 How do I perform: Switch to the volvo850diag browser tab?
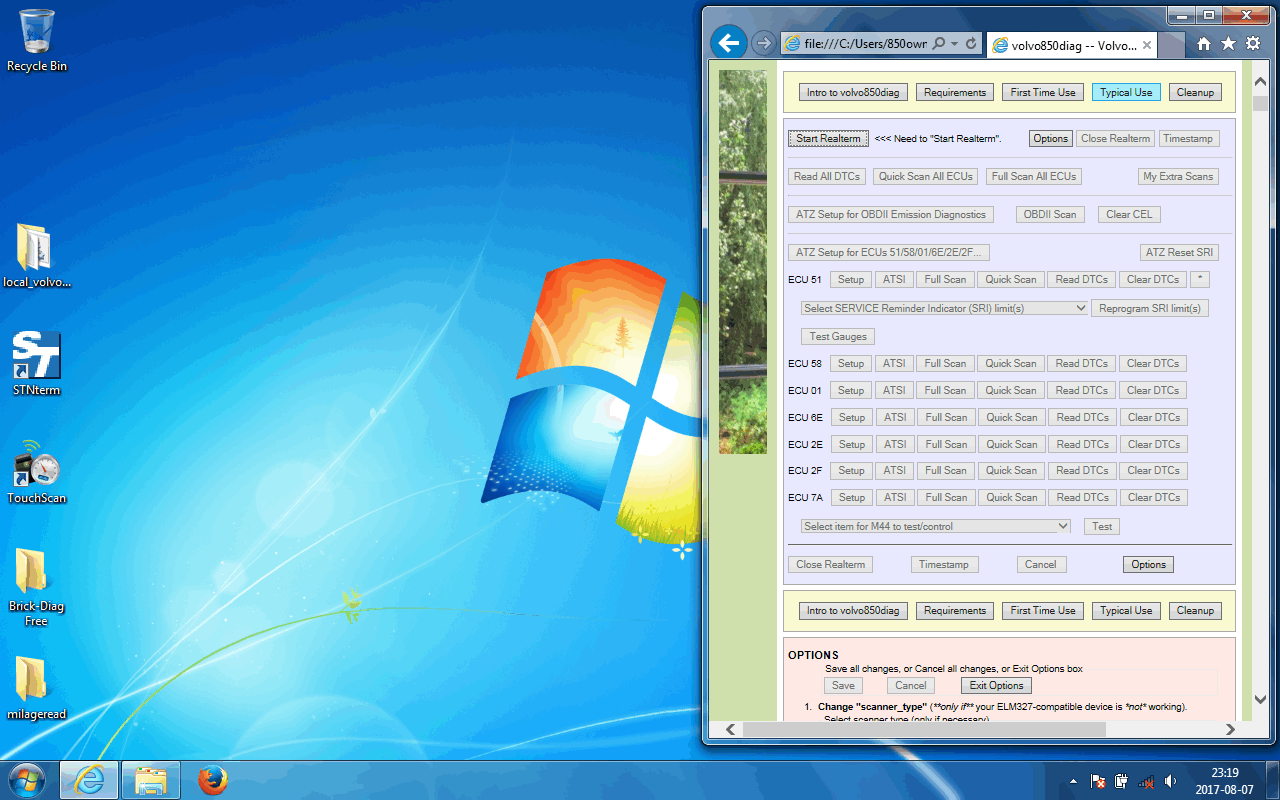1073,45
